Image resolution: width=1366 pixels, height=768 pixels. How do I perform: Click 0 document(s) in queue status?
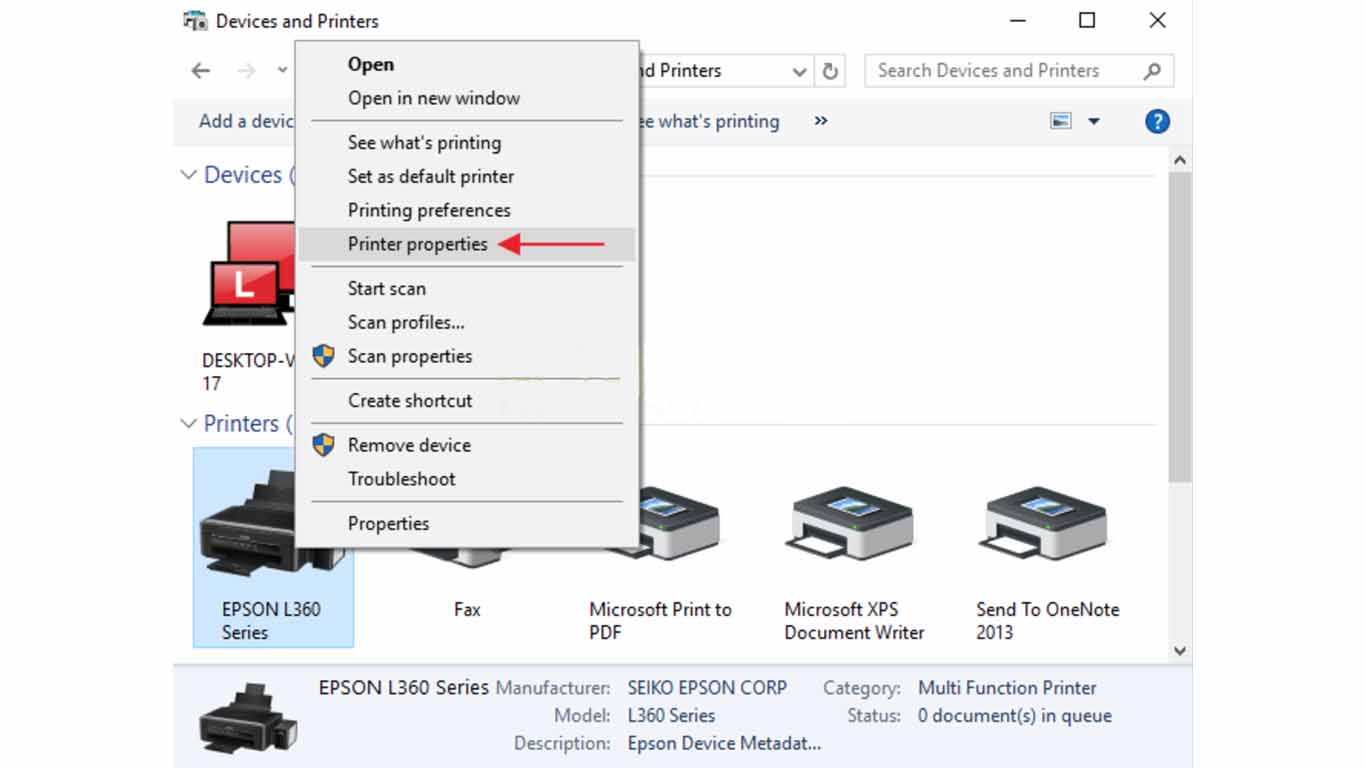(x=1014, y=716)
